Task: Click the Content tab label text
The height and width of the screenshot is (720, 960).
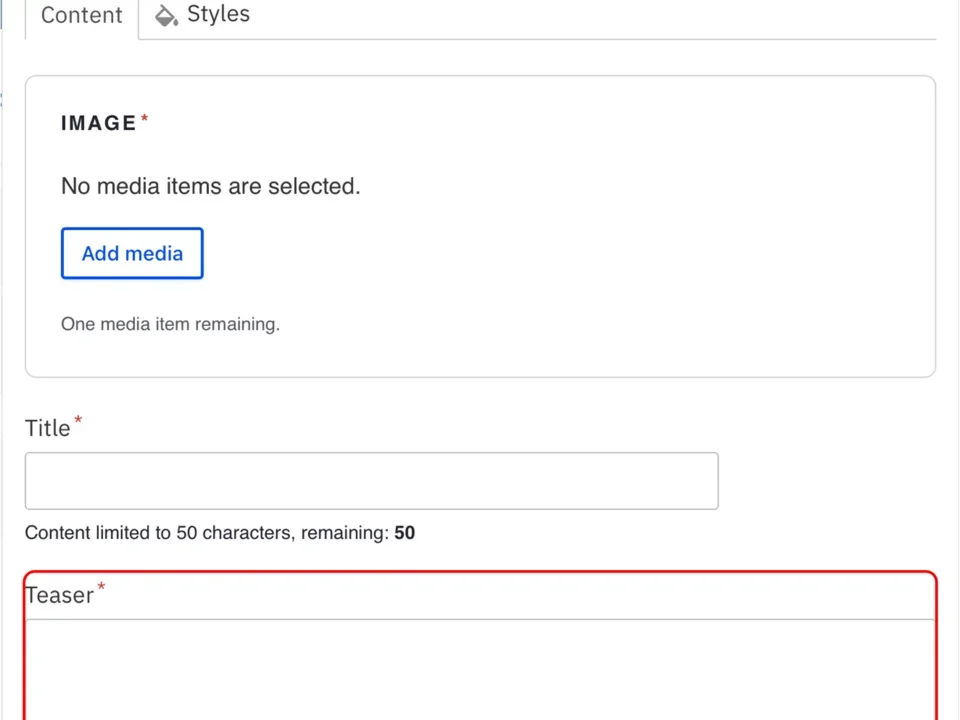Action: click(x=81, y=15)
